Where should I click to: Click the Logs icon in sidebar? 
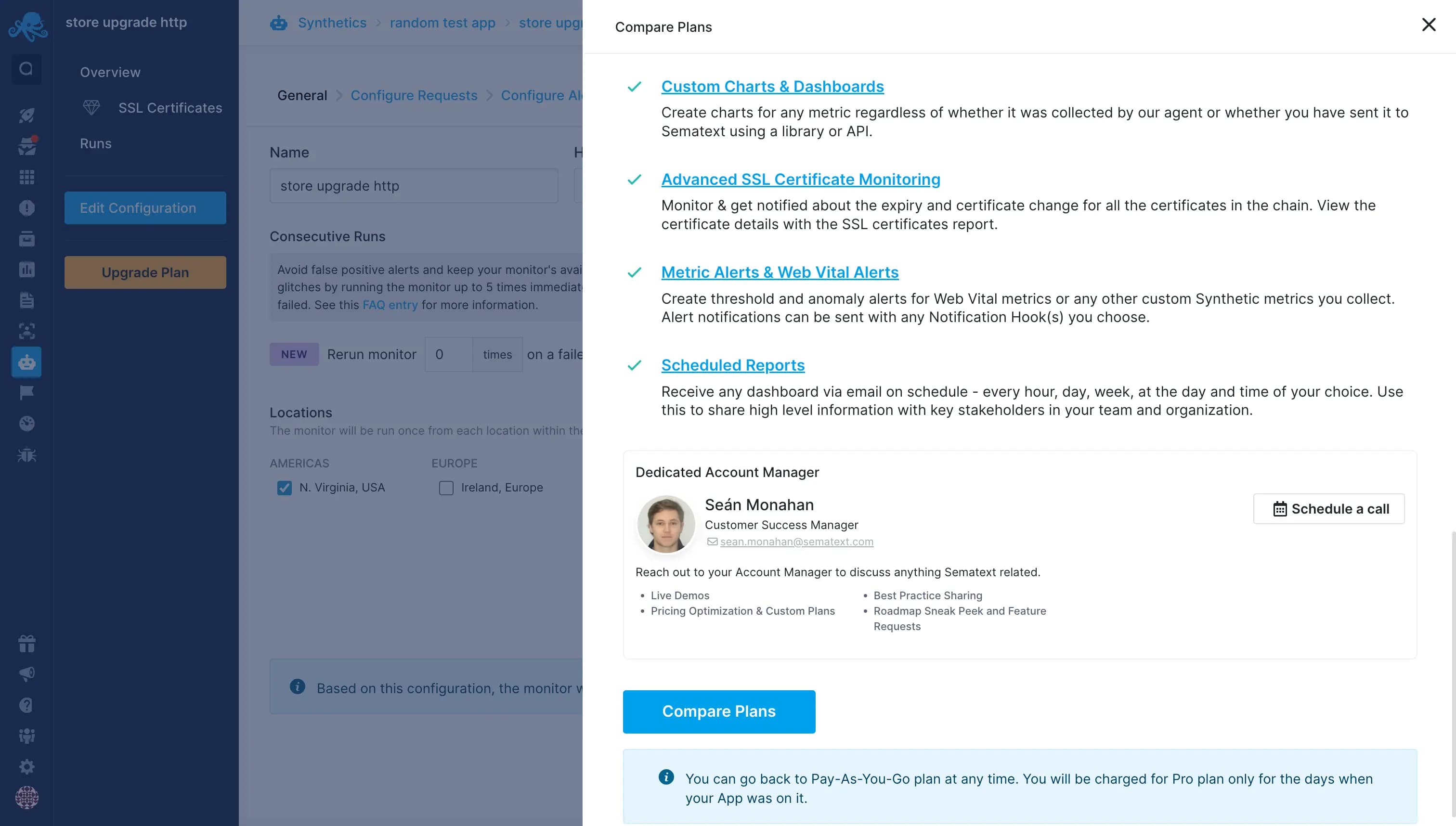pos(27,300)
